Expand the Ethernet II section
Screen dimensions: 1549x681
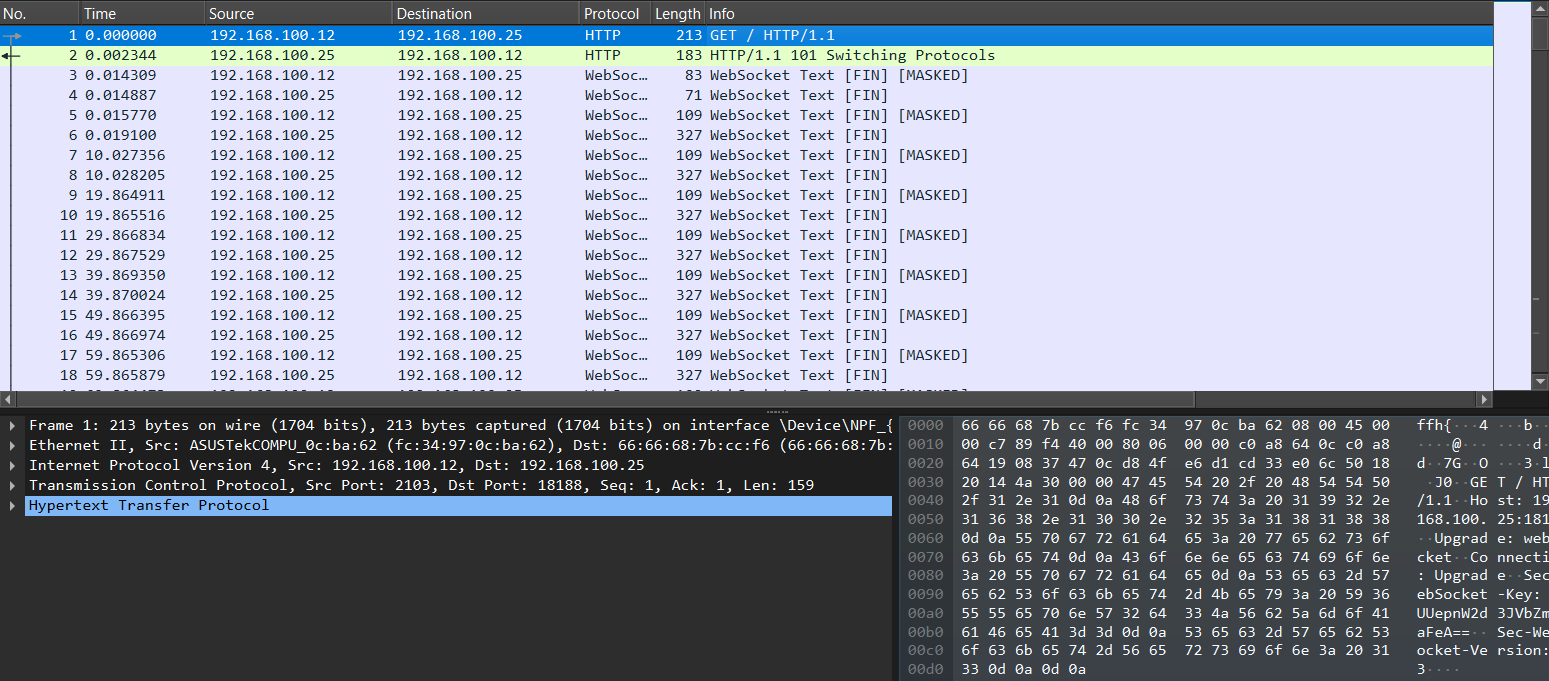coord(11,446)
